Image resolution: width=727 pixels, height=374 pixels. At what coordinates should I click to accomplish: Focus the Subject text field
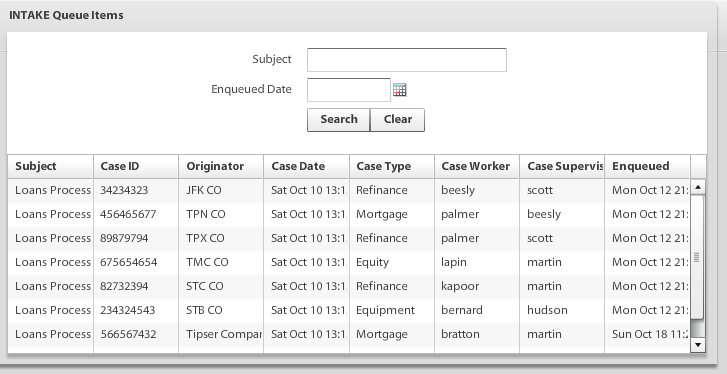(407, 60)
